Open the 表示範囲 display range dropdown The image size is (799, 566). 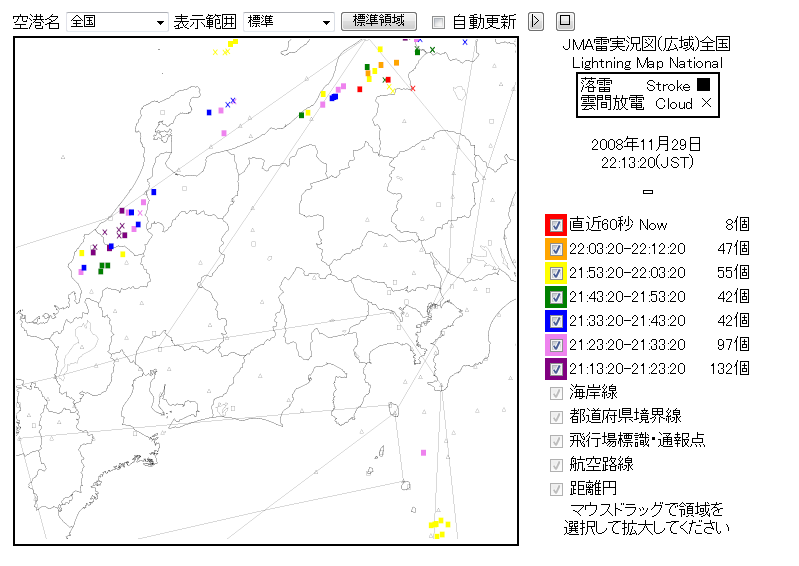click(288, 22)
